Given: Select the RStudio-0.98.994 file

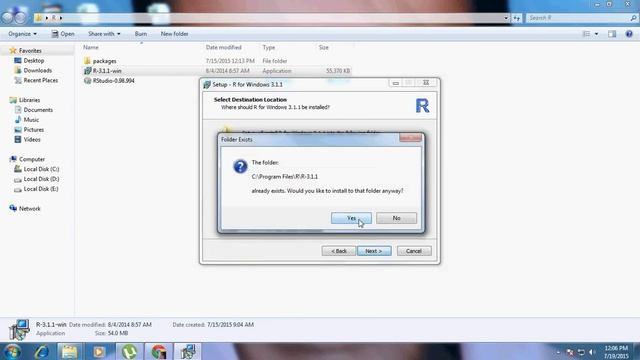Looking at the screenshot, I should pyautogui.click(x=113, y=81).
